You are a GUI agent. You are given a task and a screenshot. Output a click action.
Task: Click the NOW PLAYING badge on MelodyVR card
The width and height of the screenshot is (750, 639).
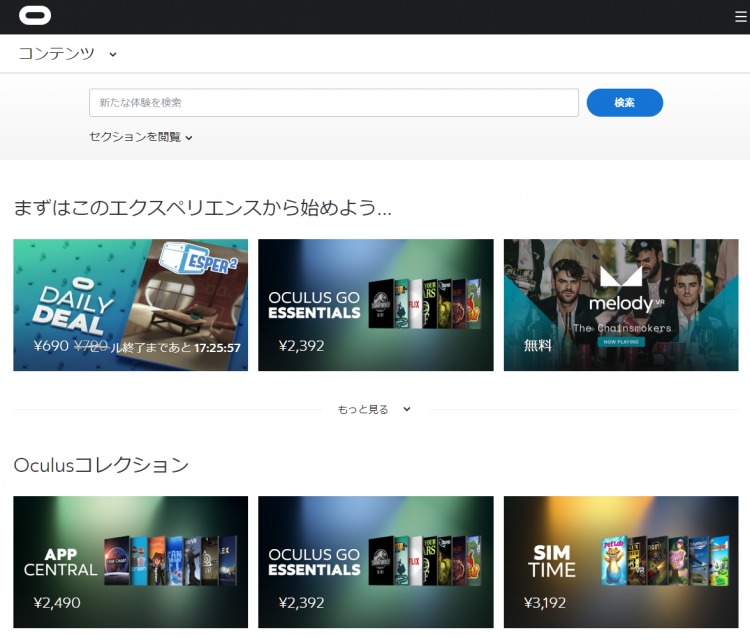pyautogui.click(x=621, y=342)
